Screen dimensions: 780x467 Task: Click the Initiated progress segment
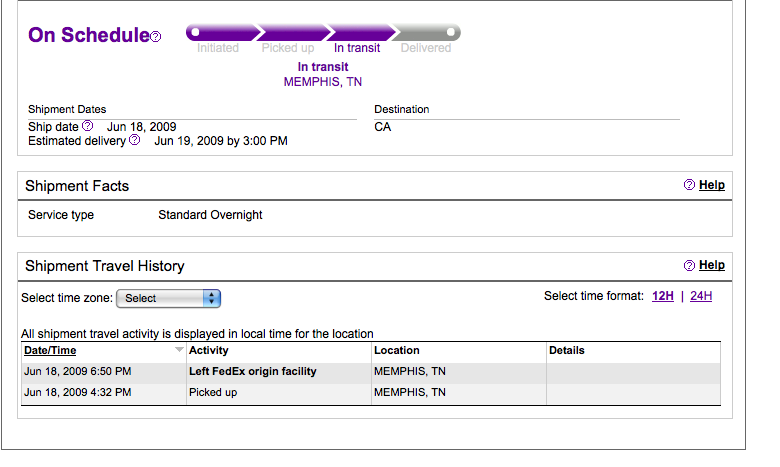[x=222, y=33]
